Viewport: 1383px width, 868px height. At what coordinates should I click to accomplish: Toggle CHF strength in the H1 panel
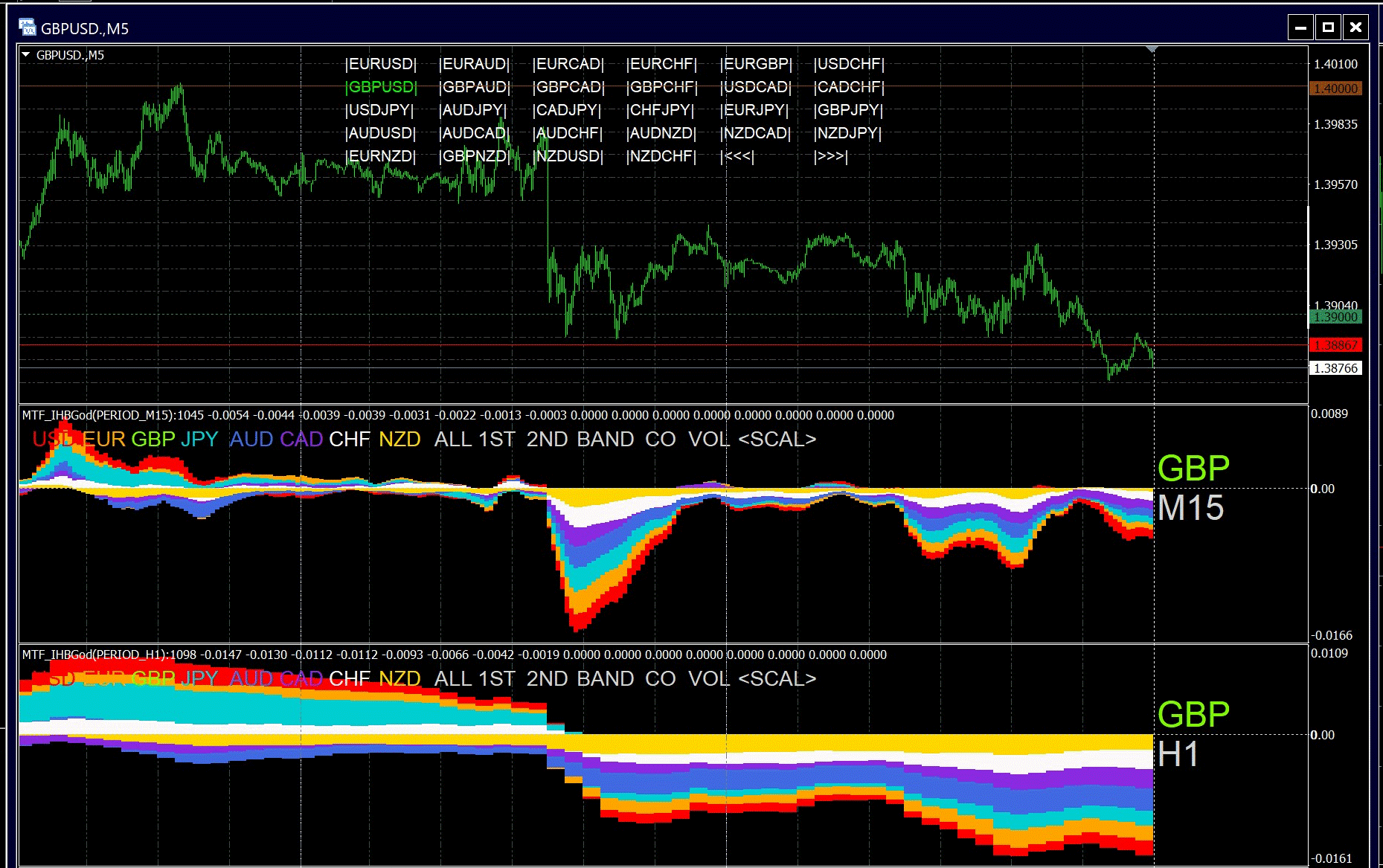click(350, 679)
